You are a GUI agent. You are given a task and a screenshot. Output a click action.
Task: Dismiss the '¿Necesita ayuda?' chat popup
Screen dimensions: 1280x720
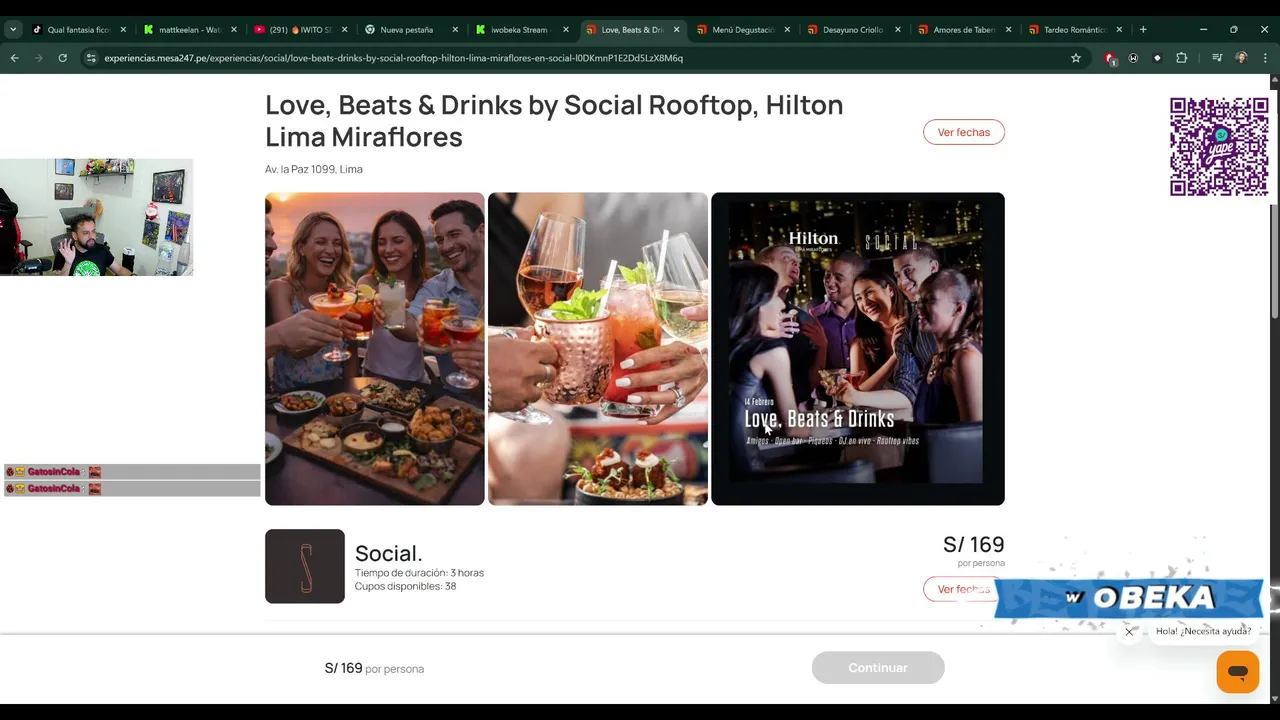pos(1129,632)
